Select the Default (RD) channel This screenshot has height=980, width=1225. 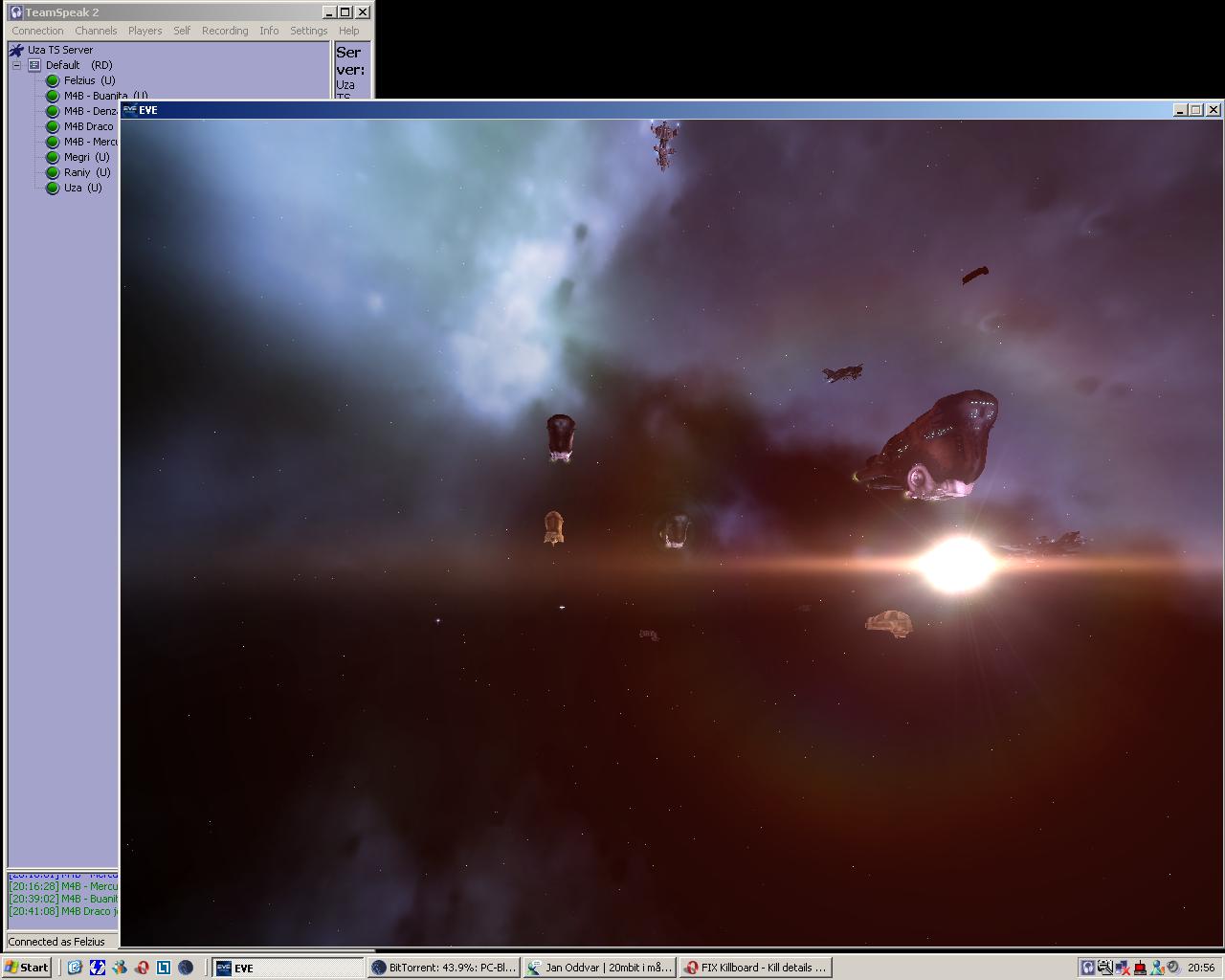79,65
